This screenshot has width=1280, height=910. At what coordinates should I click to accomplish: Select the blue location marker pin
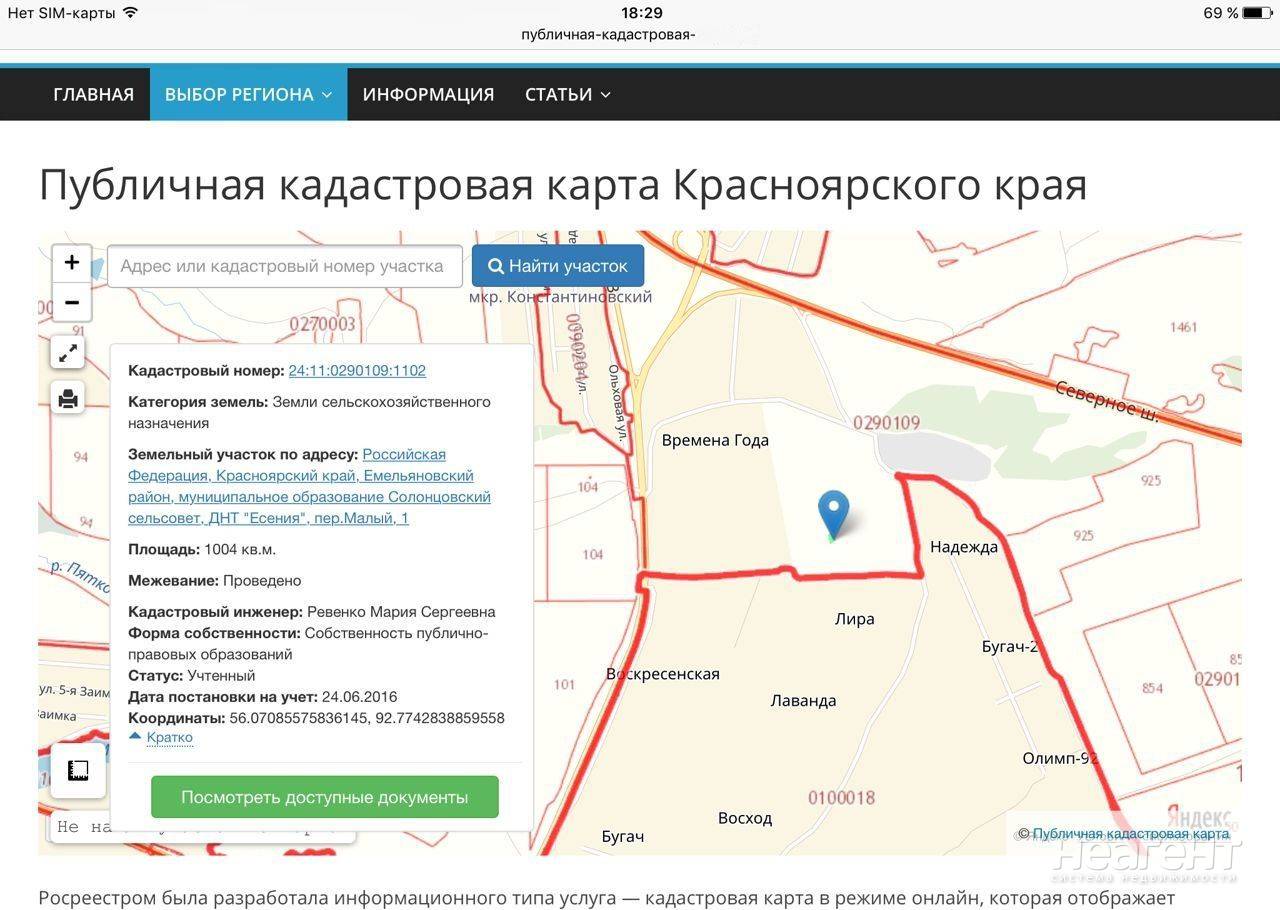833,516
